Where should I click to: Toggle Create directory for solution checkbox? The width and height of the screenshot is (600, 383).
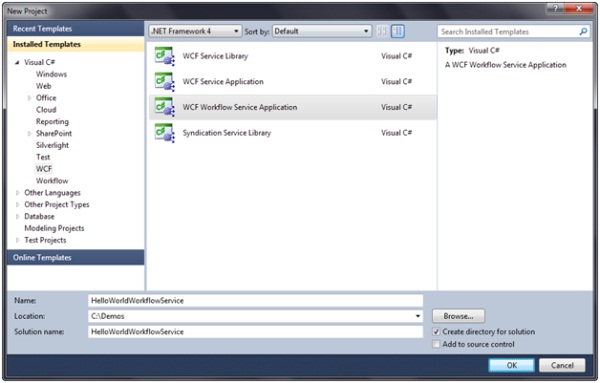tap(436, 332)
